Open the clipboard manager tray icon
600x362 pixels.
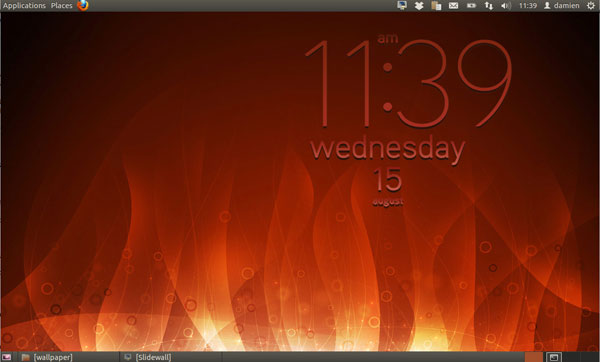point(436,5)
